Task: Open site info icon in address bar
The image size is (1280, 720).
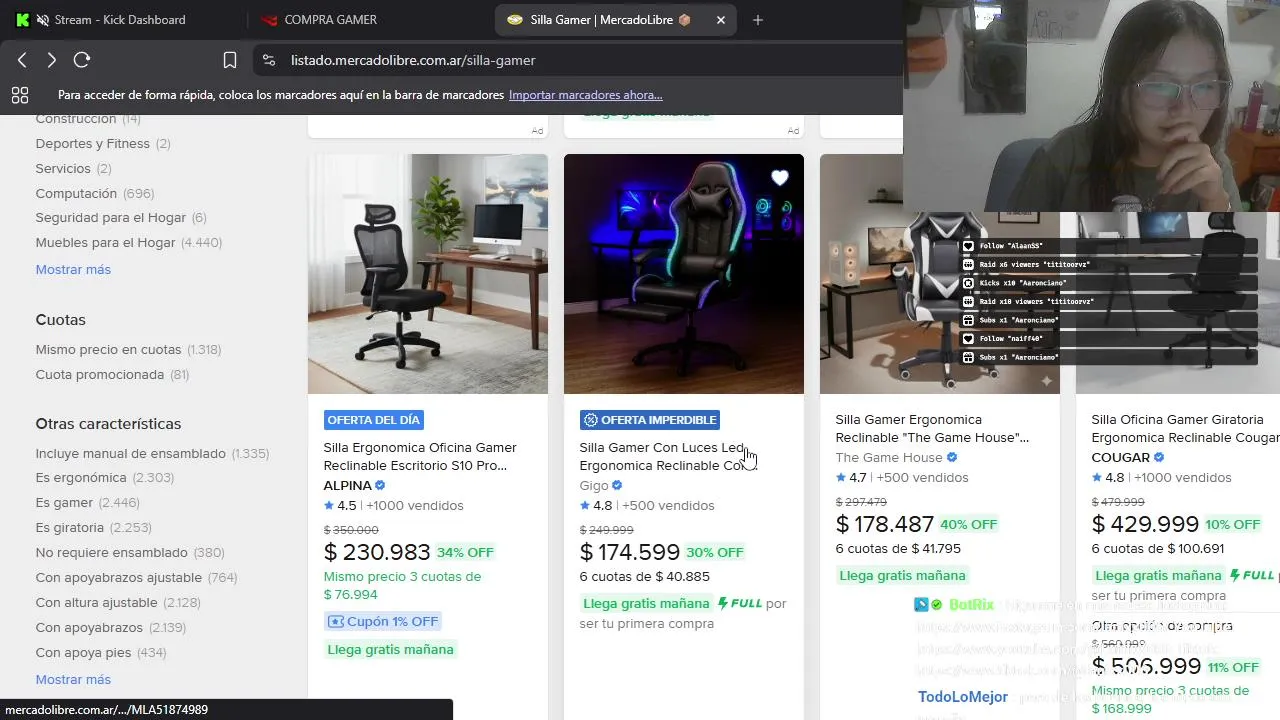Action: click(x=268, y=60)
